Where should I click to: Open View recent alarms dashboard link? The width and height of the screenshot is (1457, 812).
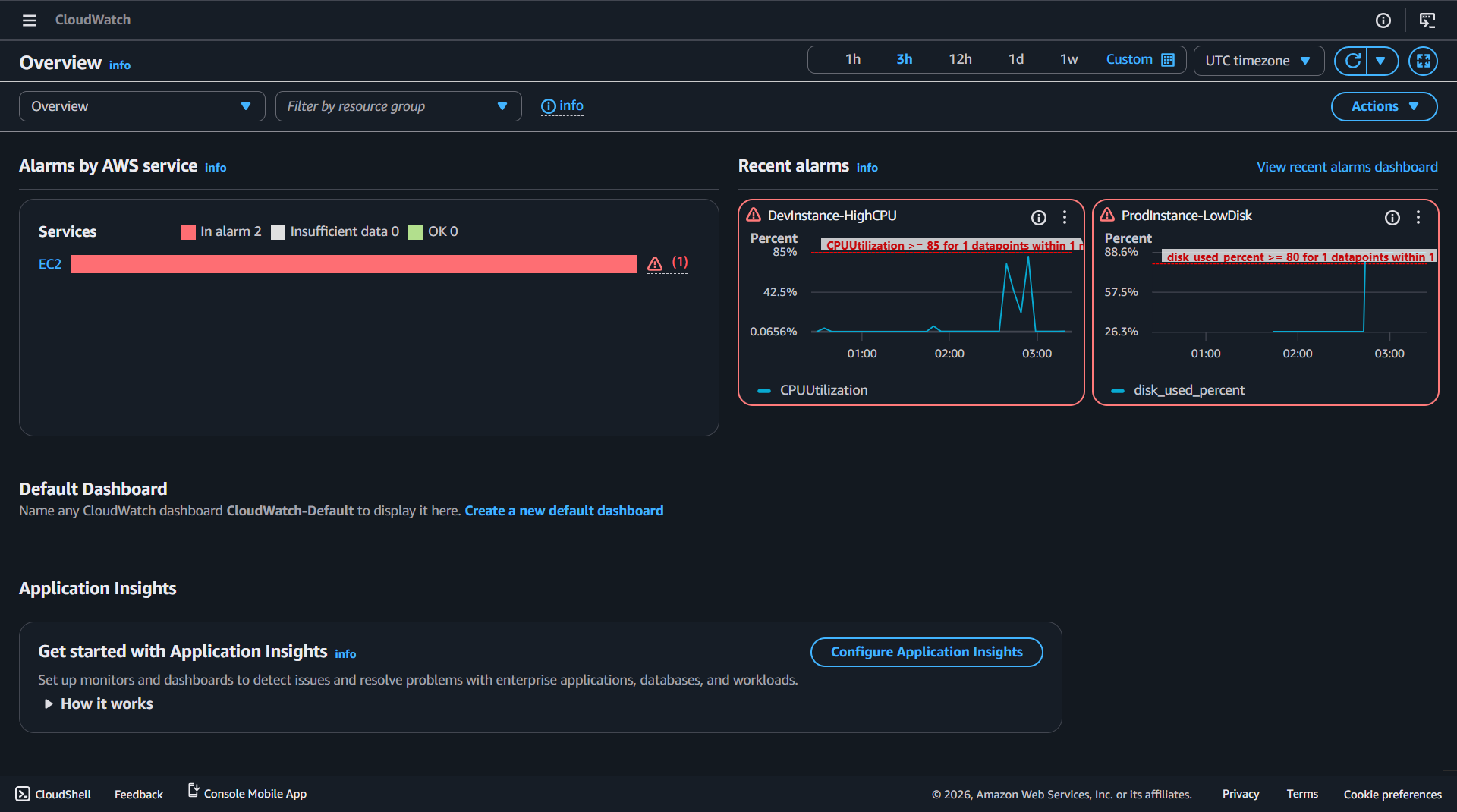pos(1347,167)
